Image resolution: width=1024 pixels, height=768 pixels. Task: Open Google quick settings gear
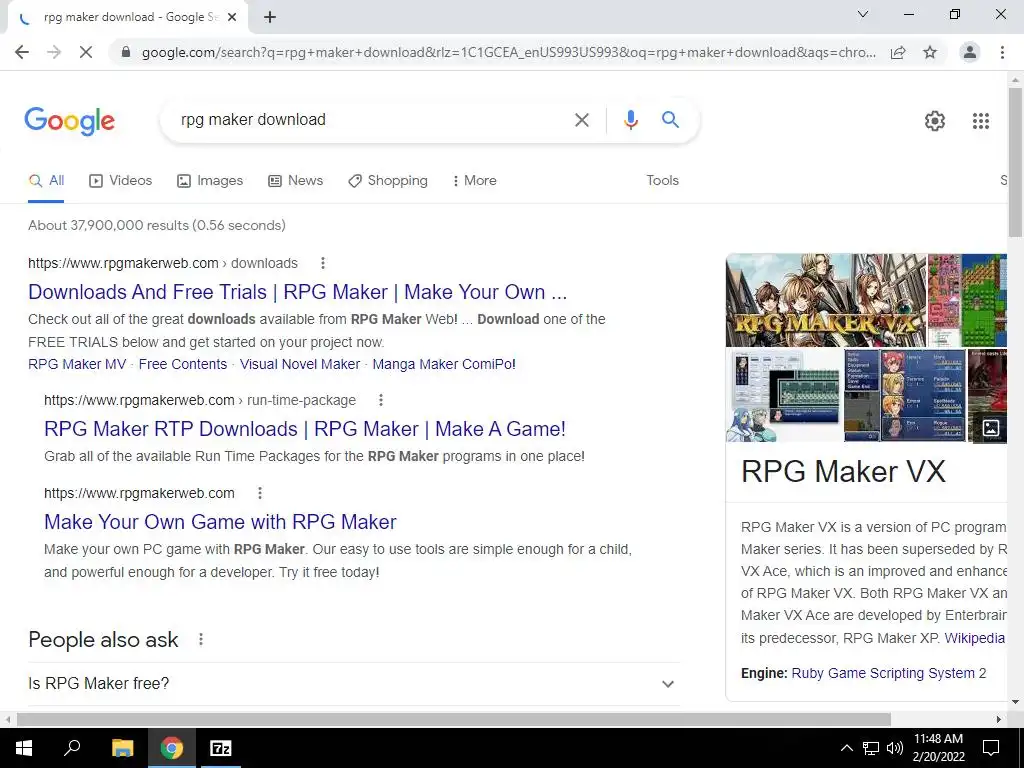click(x=935, y=121)
